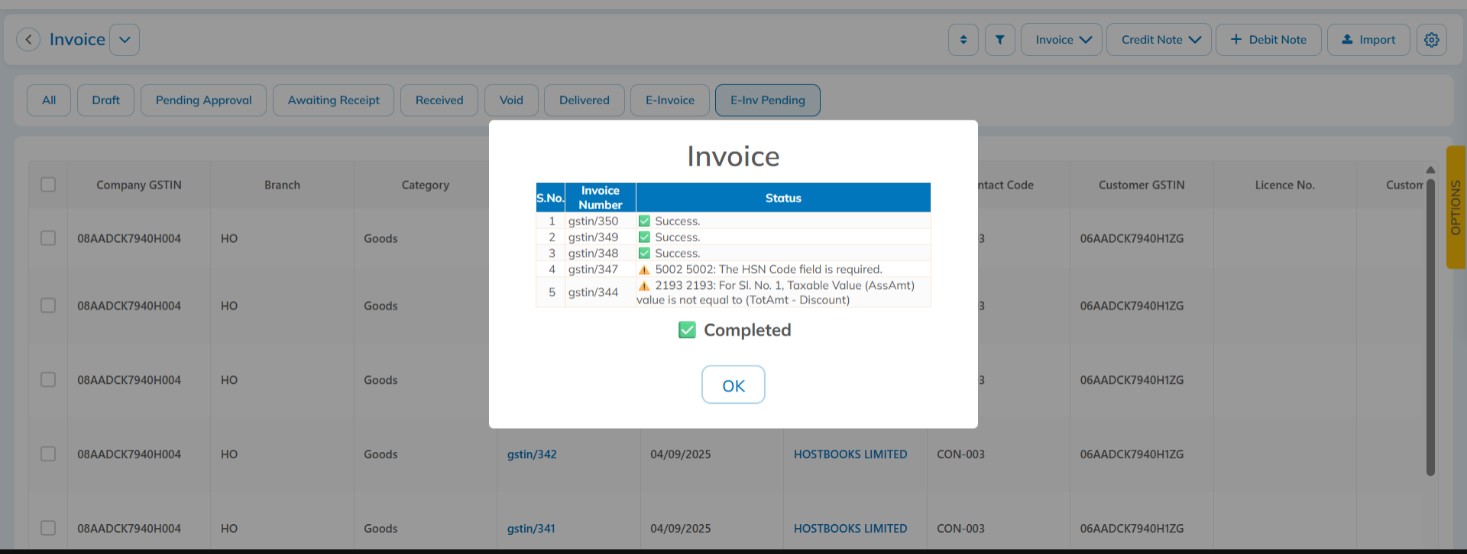Open the filter funnel icon

click(1000, 40)
